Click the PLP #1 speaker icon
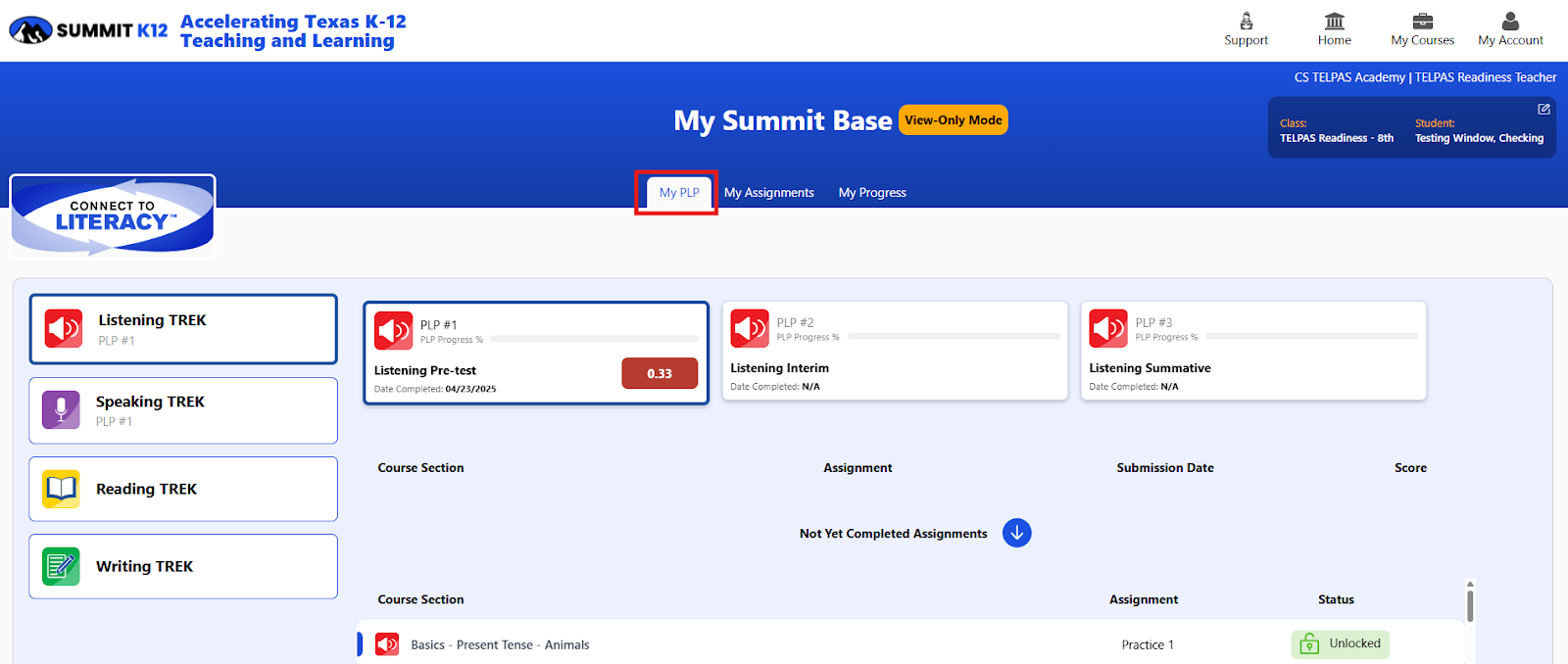This screenshot has height=664, width=1568. tap(393, 331)
